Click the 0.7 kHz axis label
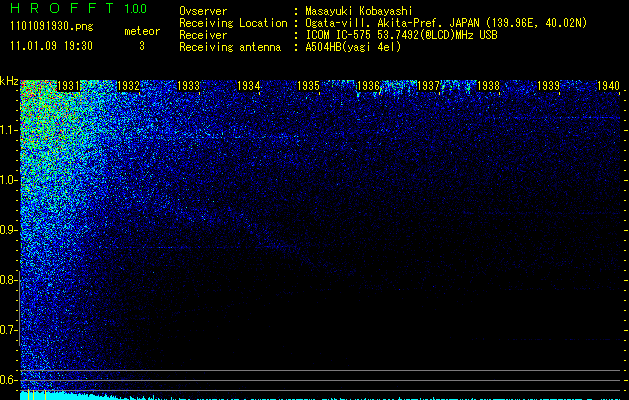This screenshot has height=400, width=629. click(9, 330)
